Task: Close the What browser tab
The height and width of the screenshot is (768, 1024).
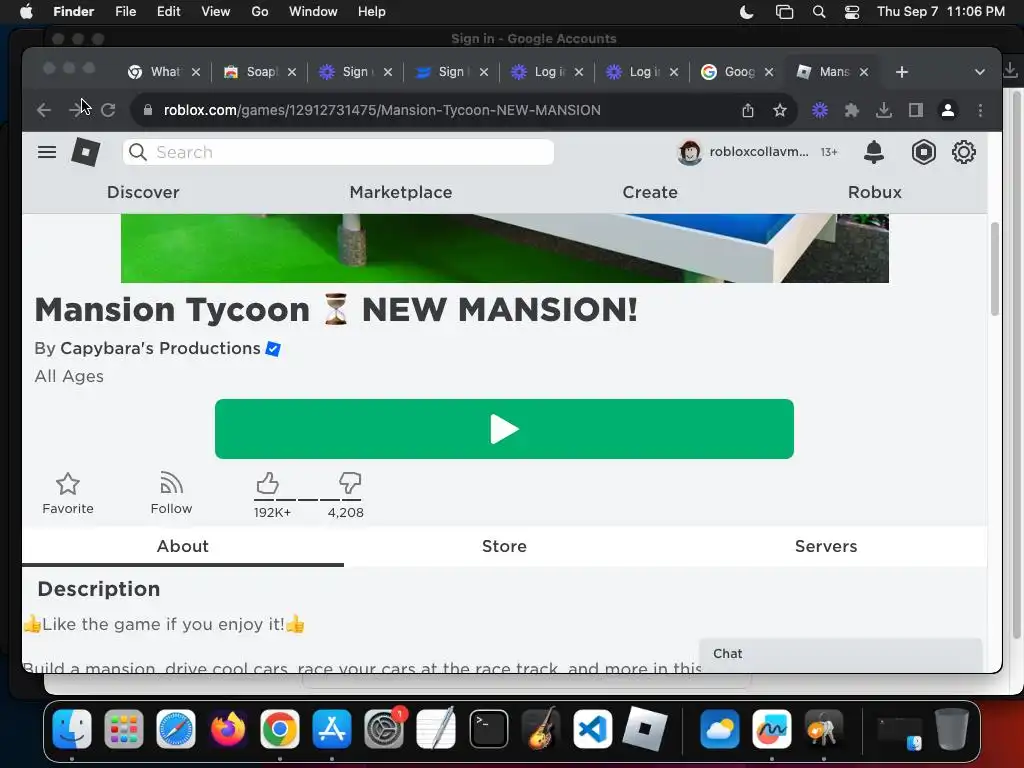Action: pos(196,72)
